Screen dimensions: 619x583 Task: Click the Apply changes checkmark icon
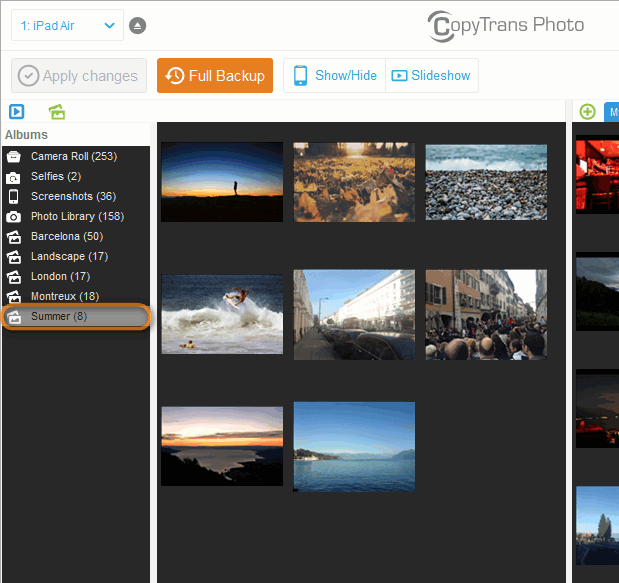click(28, 75)
